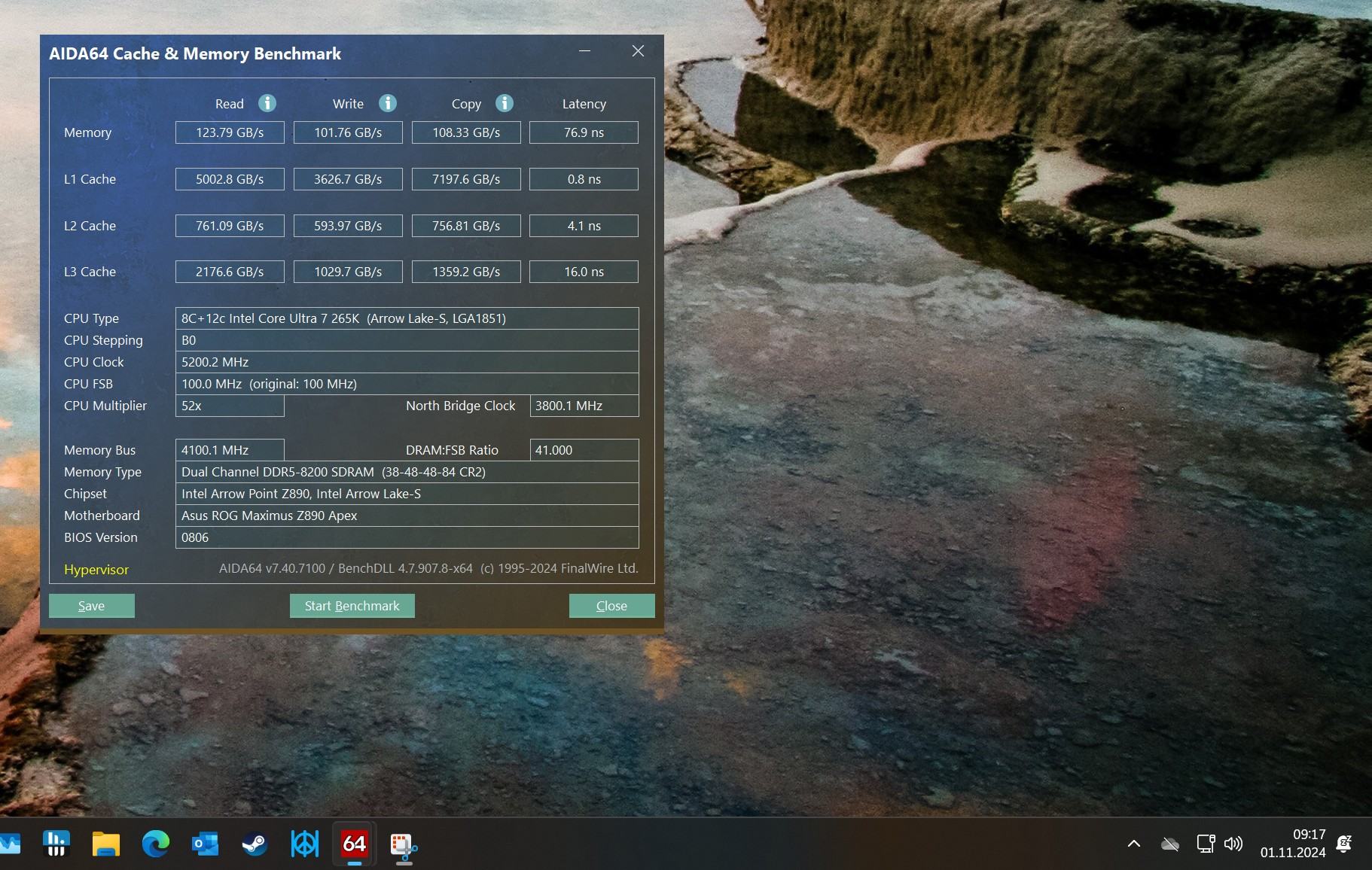
Task: Click CPU Stepping value B0
Action: coord(407,340)
